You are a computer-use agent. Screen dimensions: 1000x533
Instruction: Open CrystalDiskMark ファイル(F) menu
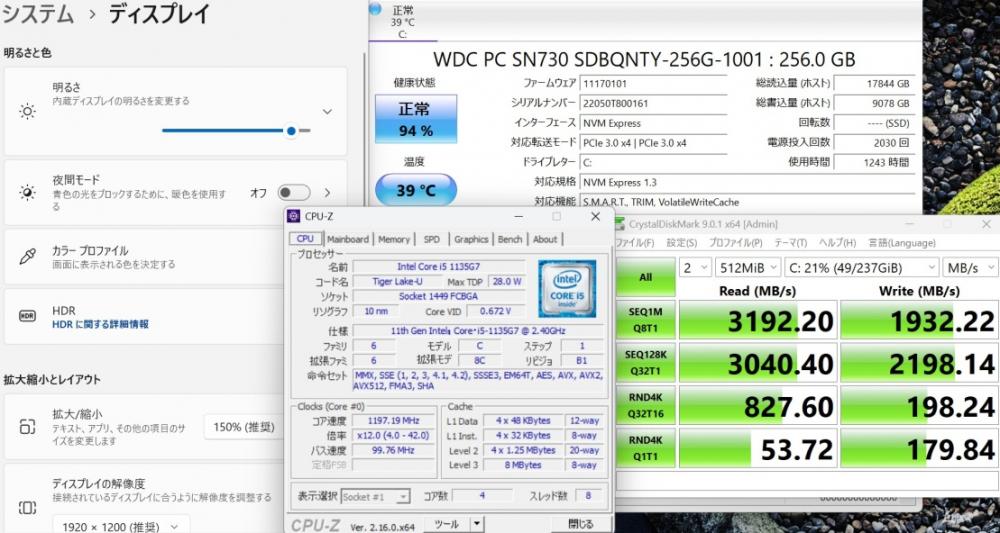click(636, 243)
